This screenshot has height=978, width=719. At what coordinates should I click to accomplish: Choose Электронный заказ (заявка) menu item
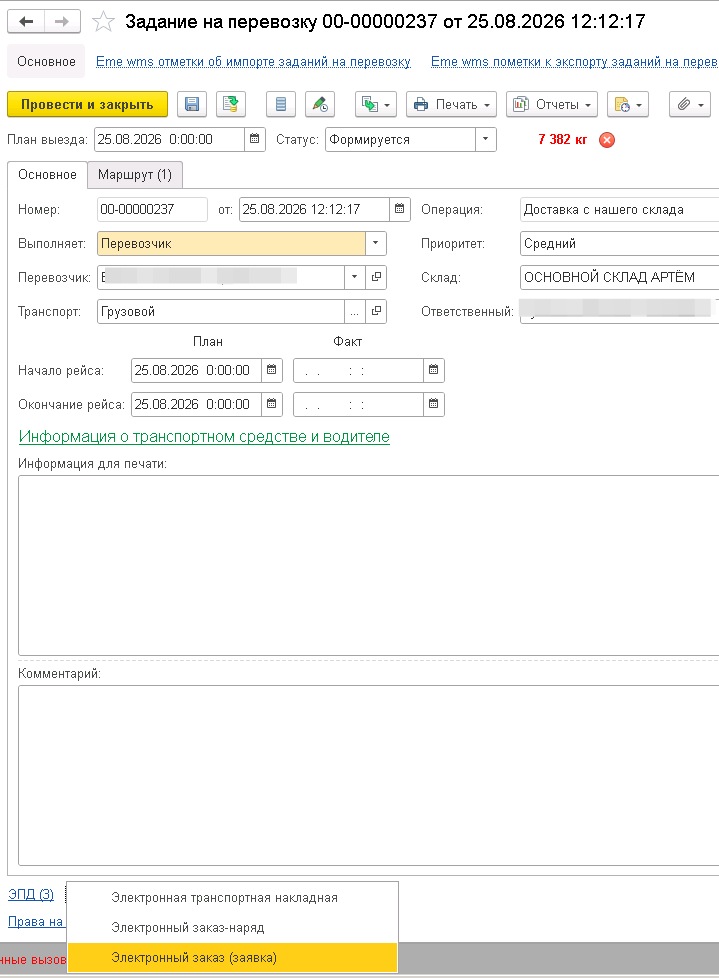(232, 957)
